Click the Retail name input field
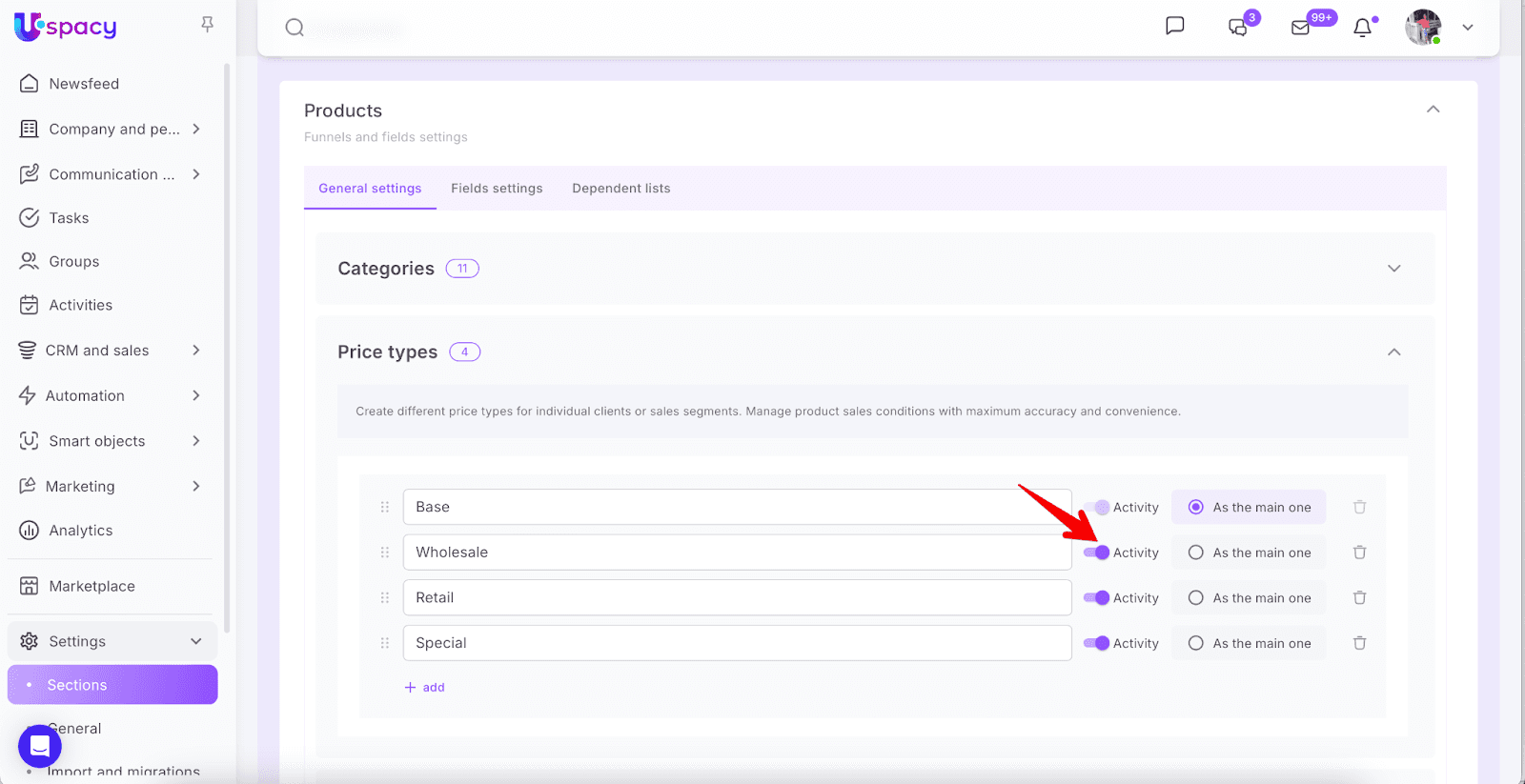Image resolution: width=1525 pixels, height=784 pixels. pos(736,597)
